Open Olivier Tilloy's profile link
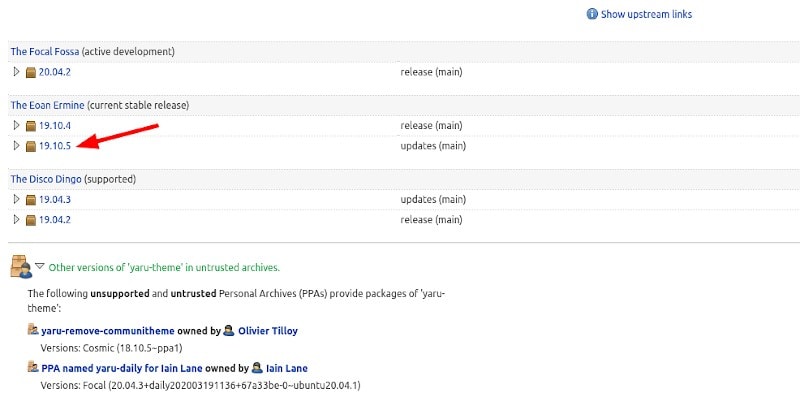Image resolution: width=800 pixels, height=393 pixels. 268,331
